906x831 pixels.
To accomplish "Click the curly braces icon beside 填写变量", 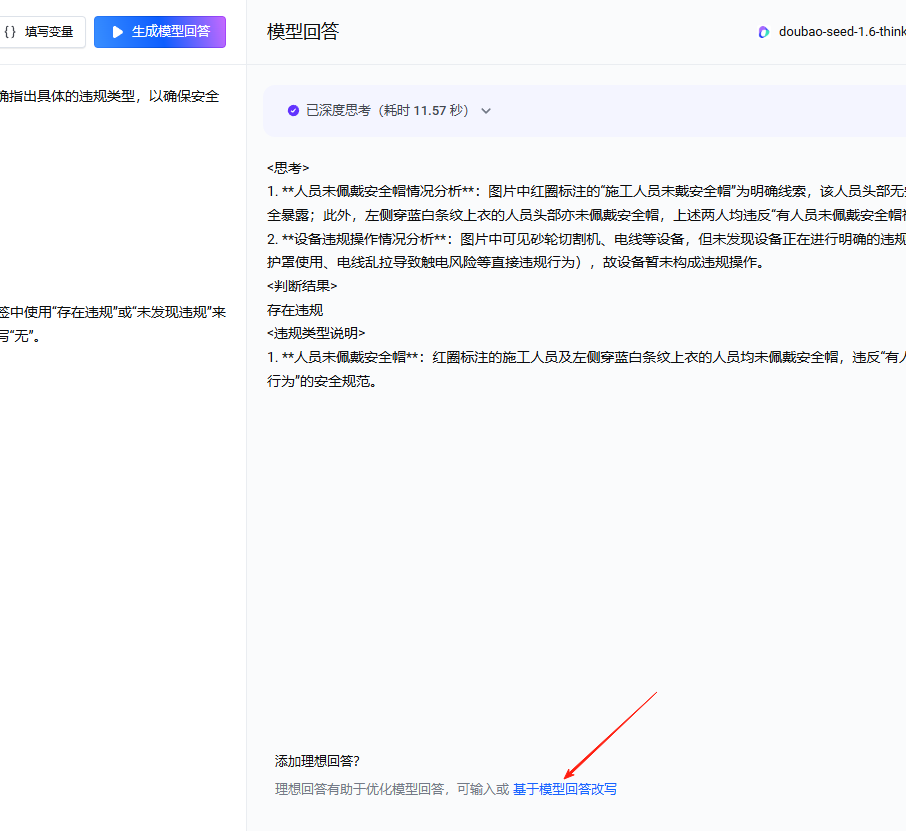I will [x=10, y=32].
